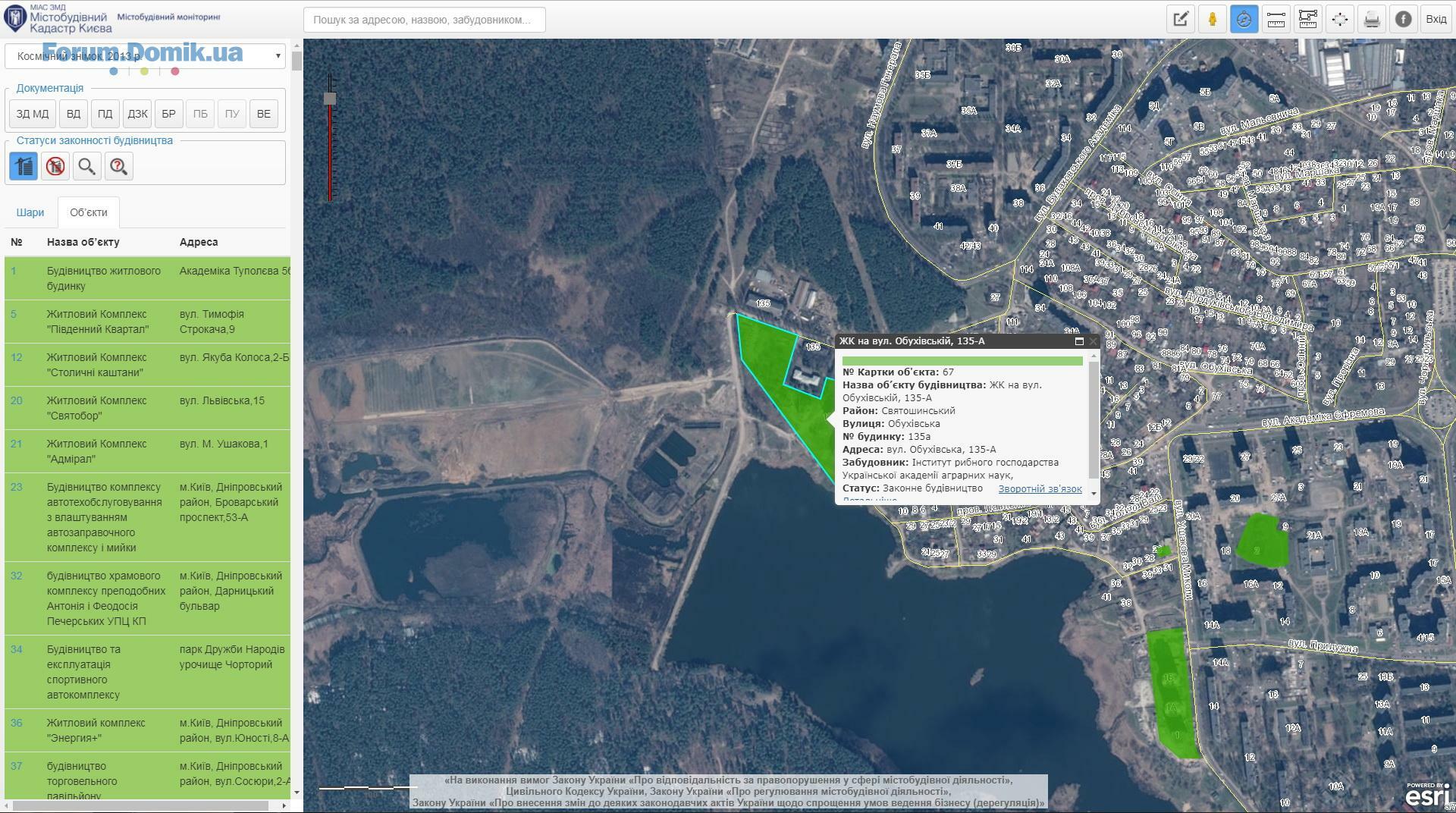Image resolution: width=1456 pixels, height=813 pixels.
Task: Select row Столичні каштани complex
Action: (147, 365)
